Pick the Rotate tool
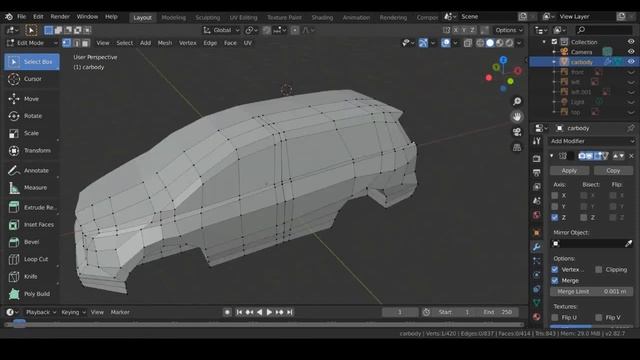Viewport: 640px width, 360px height. coord(32,116)
